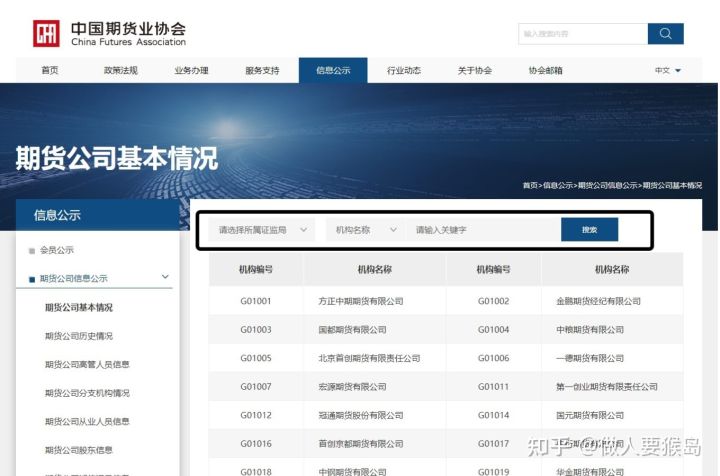Click 第一创业期货有限责任公司 in the table
Screen dimensions: 720x476
click(607, 386)
